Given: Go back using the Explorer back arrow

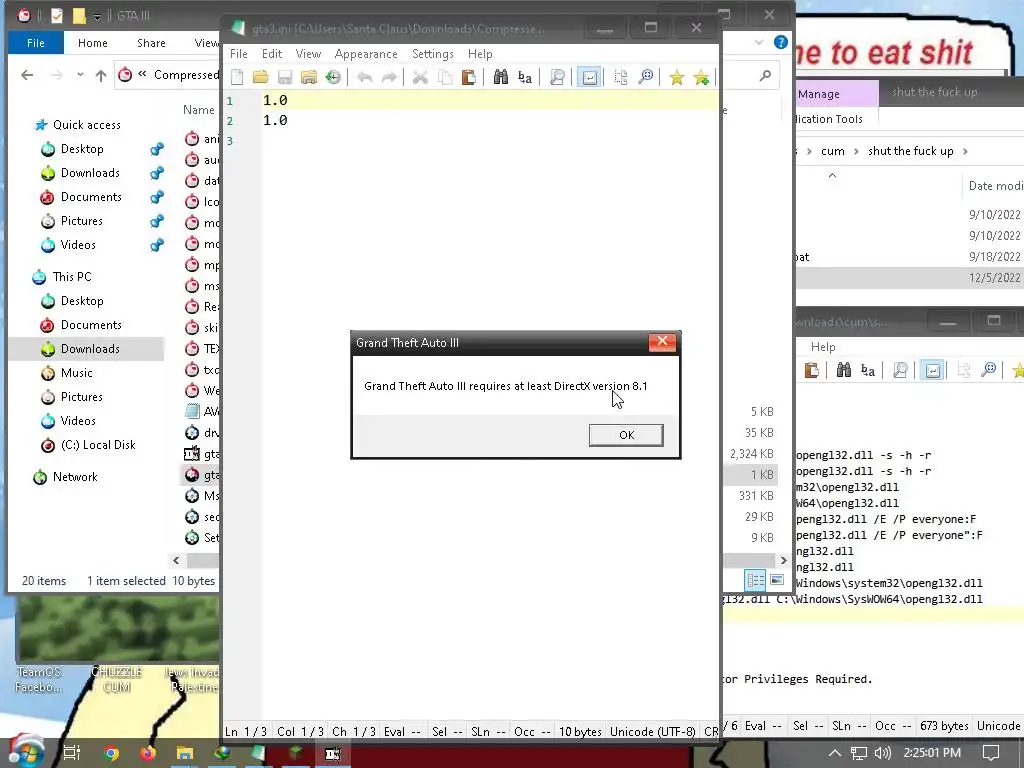Looking at the screenshot, I should [27, 75].
